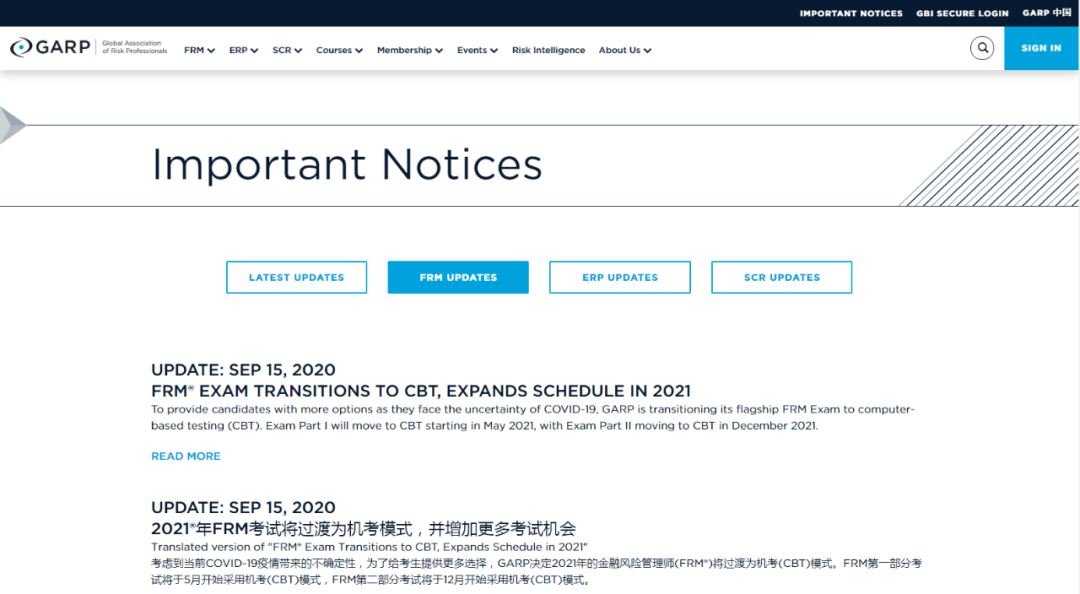Switch to GARP 中国 site
Image resolution: width=1080 pixels, height=594 pixels.
click(x=1046, y=13)
